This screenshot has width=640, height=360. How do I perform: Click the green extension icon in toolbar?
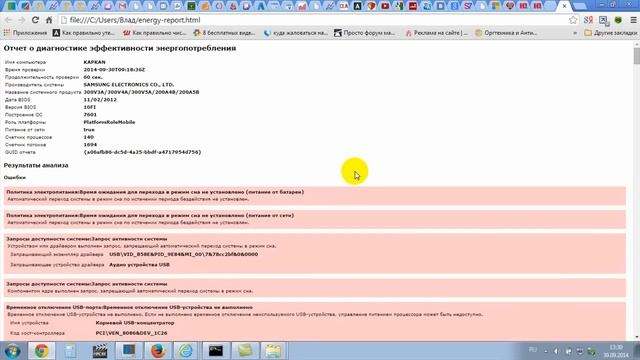tap(618, 20)
